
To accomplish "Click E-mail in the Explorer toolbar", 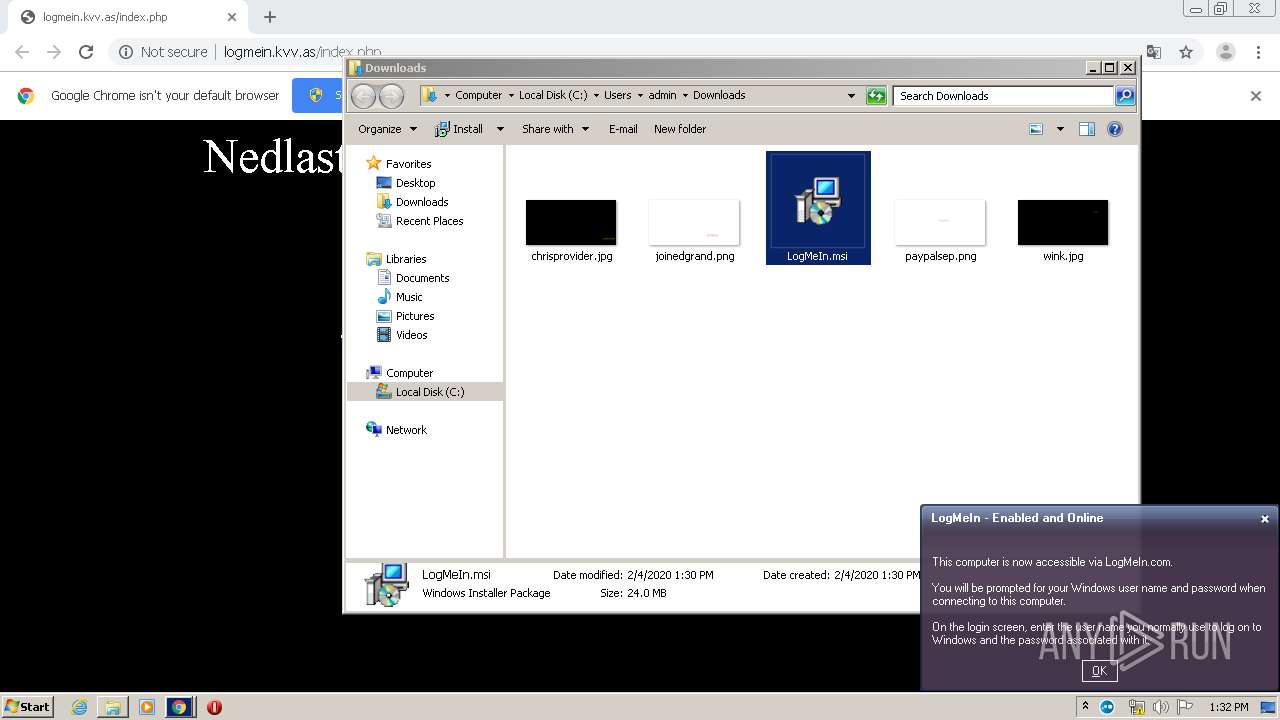I will point(623,129).
